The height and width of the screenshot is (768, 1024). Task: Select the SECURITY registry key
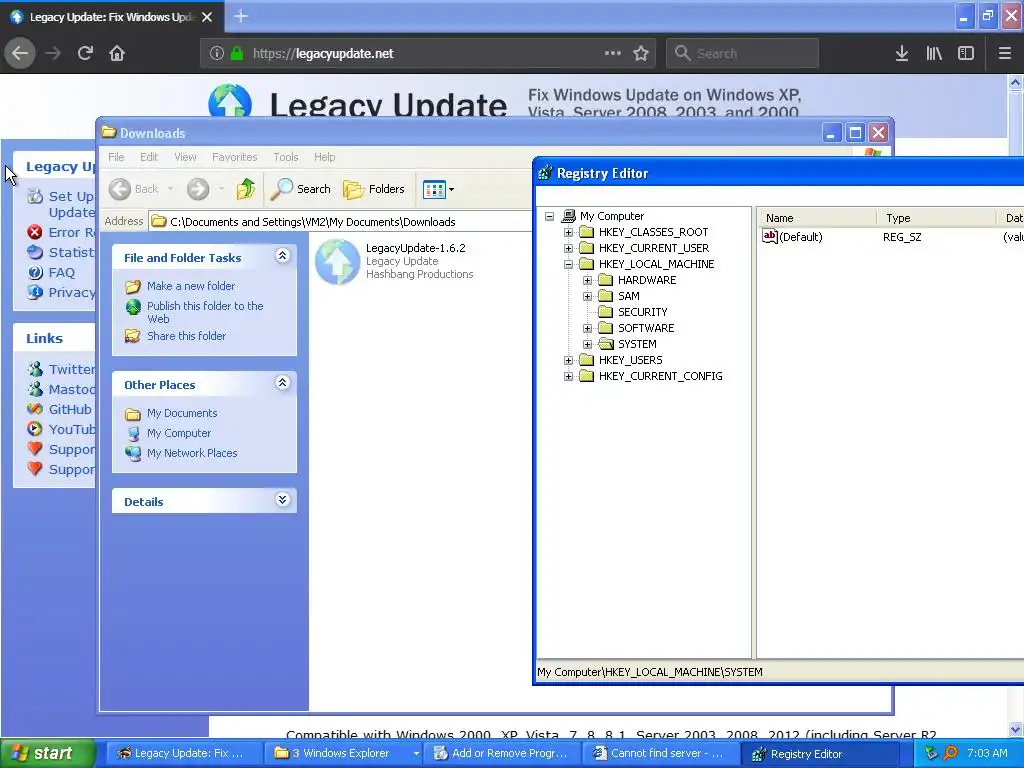coord(643,312)
